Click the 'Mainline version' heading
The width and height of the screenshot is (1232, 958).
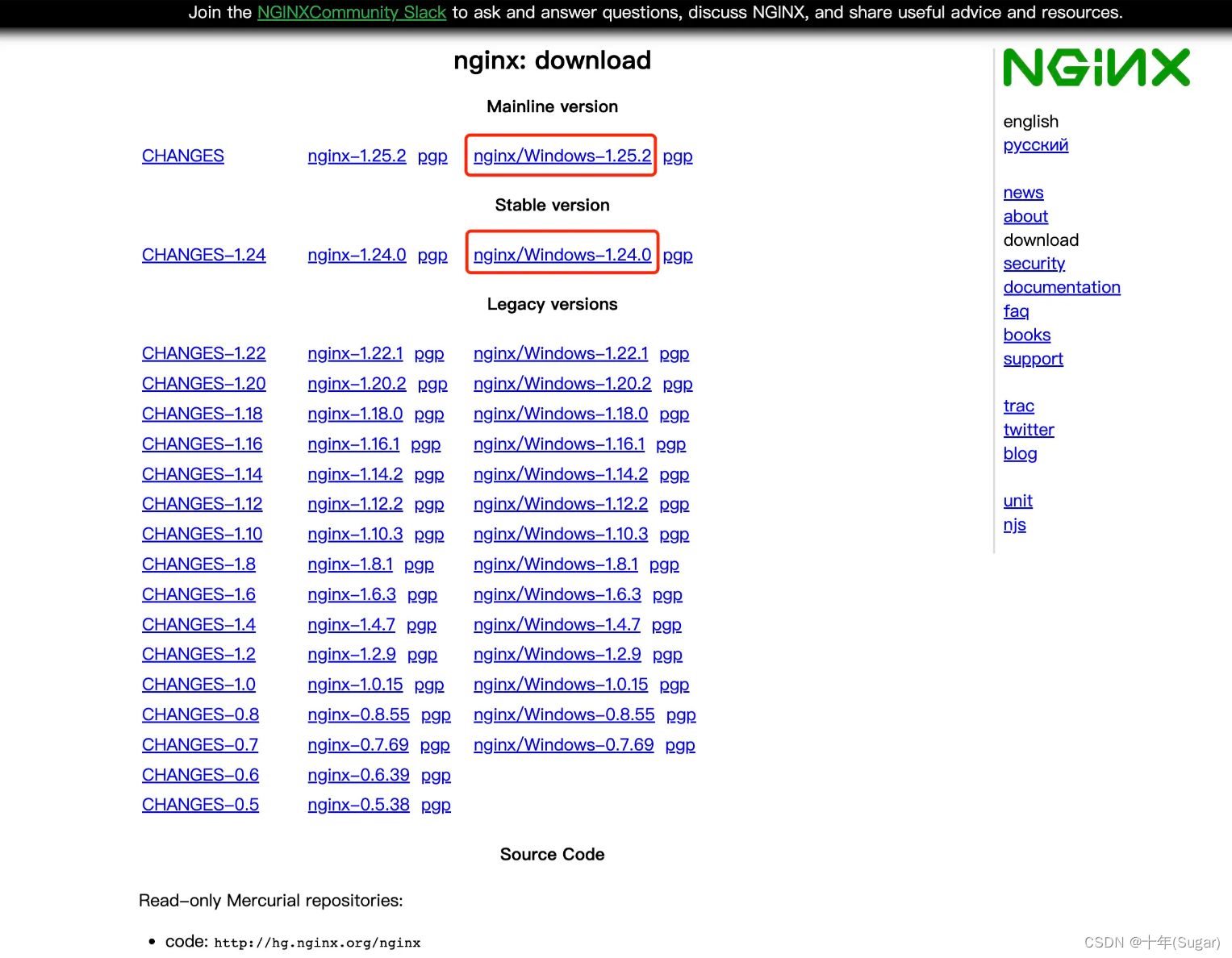(x=552, y=107)
